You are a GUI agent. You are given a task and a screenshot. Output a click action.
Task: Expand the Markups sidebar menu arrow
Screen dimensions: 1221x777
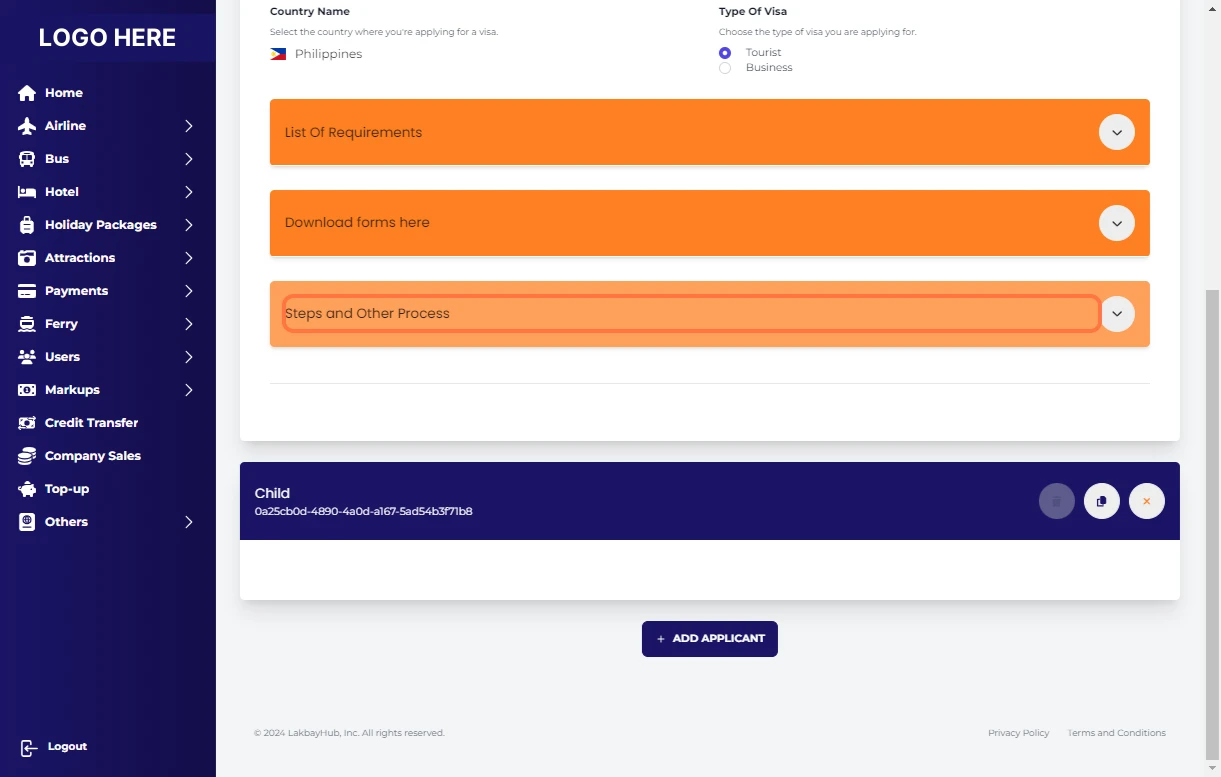tap(188, 390)
